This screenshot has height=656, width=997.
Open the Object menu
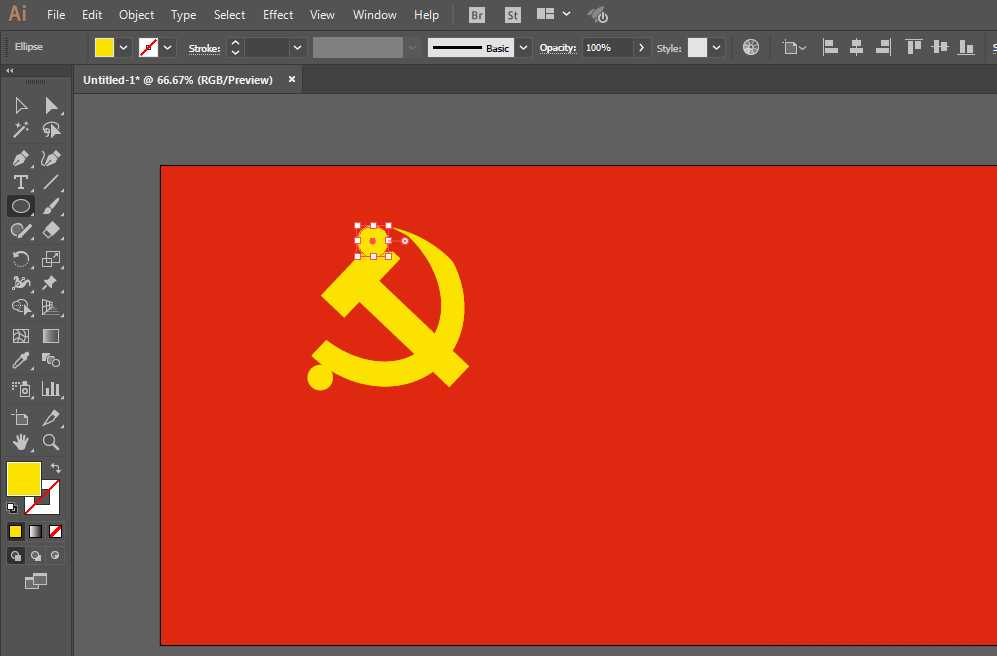(x=136, y=14)
